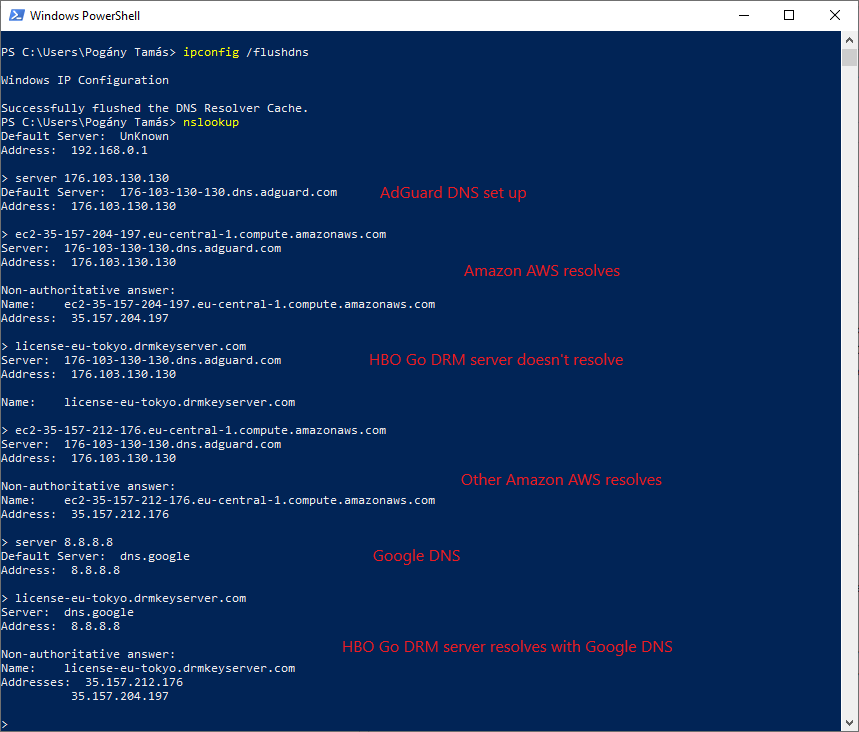The image size is (859, 732).
Task: Click the "Windows IP Configuration" line
Action: pyautogui.click(x=85, y=80)
